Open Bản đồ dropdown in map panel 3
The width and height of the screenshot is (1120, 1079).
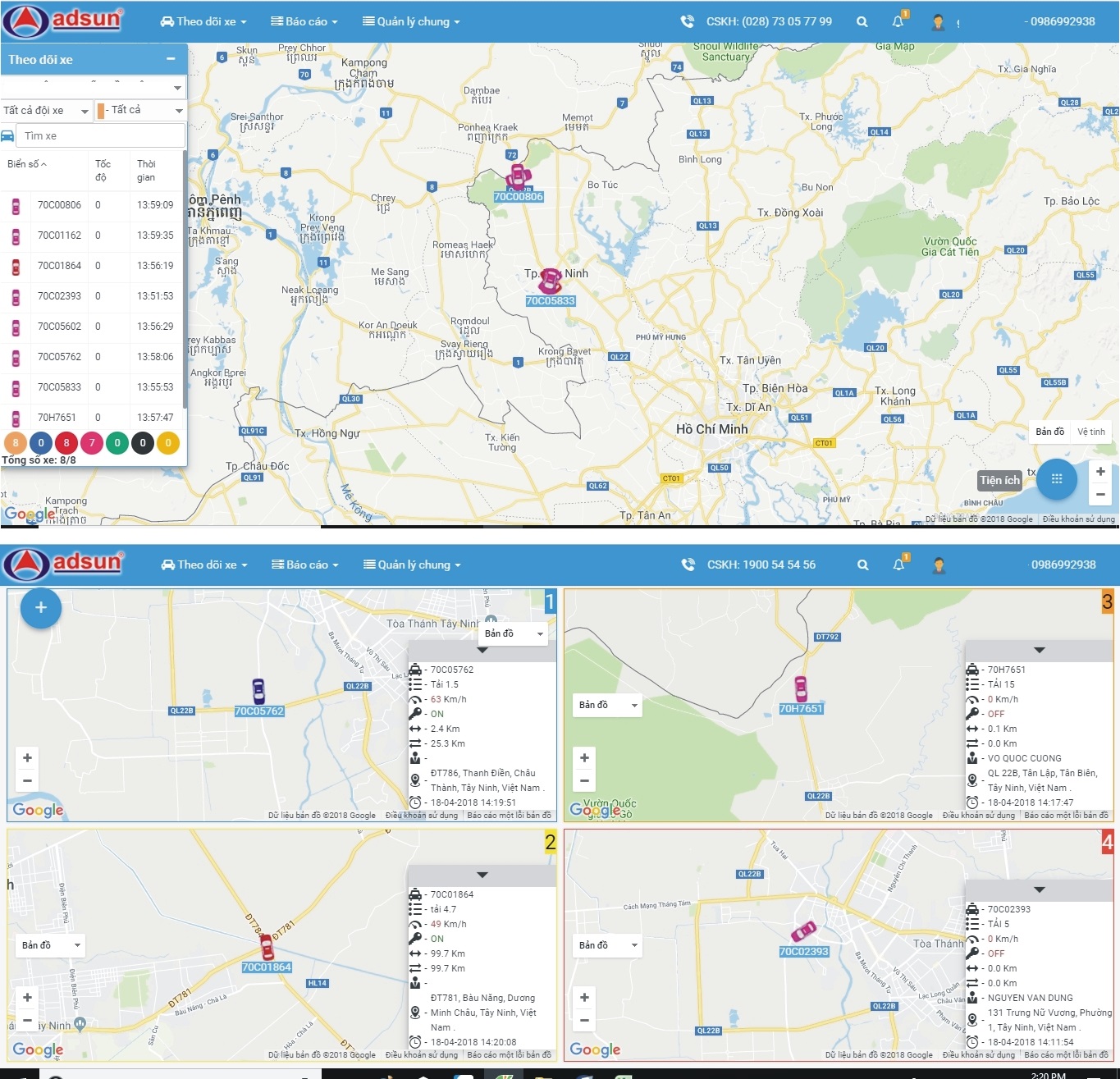pos(607,705)
